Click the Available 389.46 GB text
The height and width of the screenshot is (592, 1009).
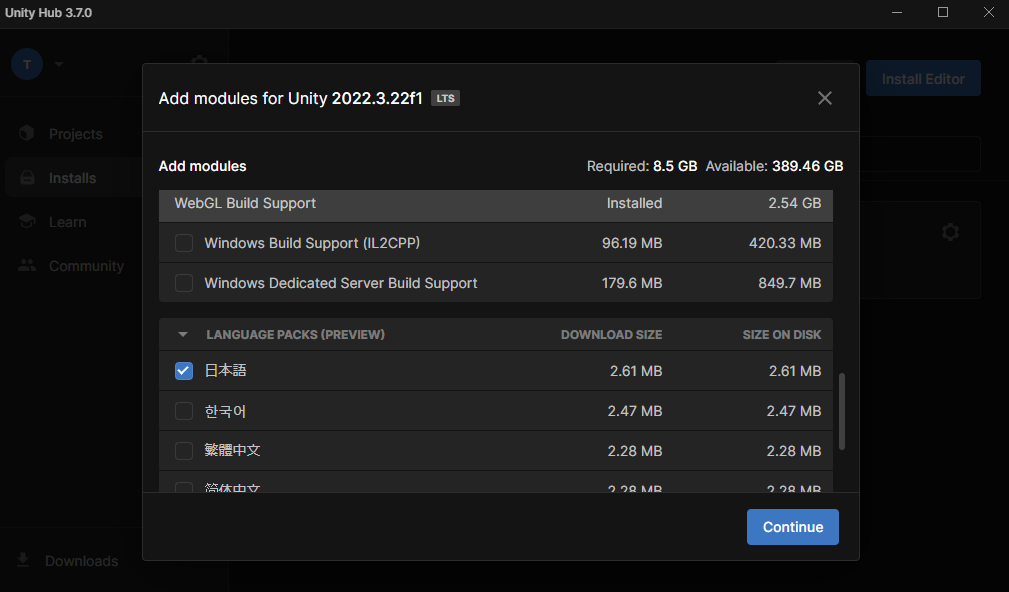(x=774, y=166)
